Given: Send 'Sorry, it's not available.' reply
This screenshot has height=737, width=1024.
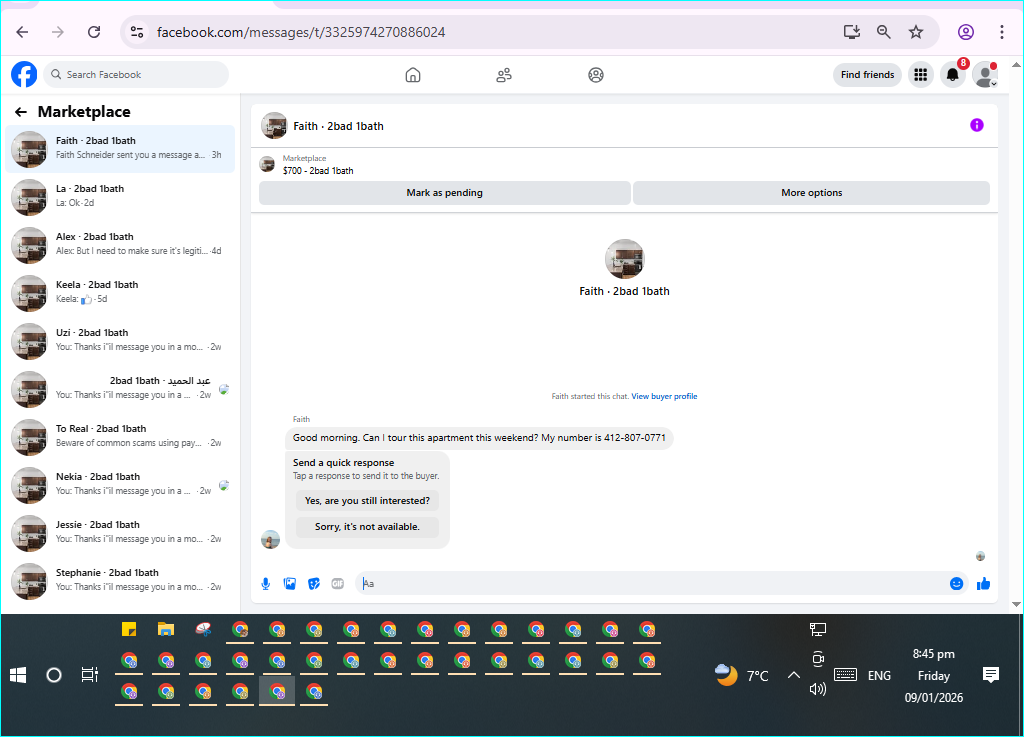Looking at the screenshot, I should pos(367,527).
